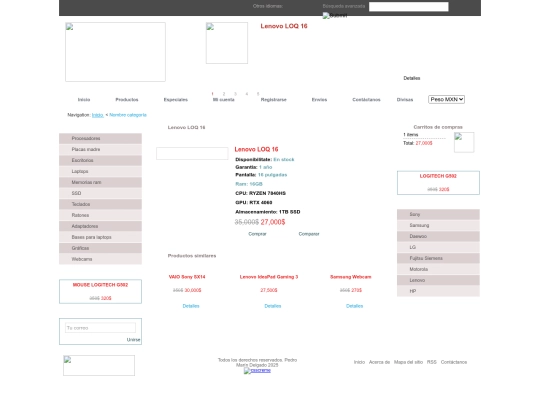The height and width of the screenshot is (405, 540).
Task: Click the Inicio breadcrumb link
Action: 97,115
